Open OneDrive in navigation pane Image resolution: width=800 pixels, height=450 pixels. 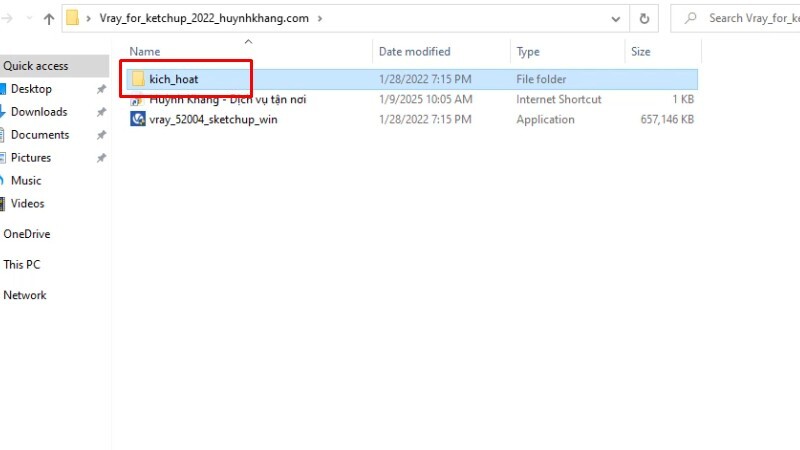[x=27, y=234]
